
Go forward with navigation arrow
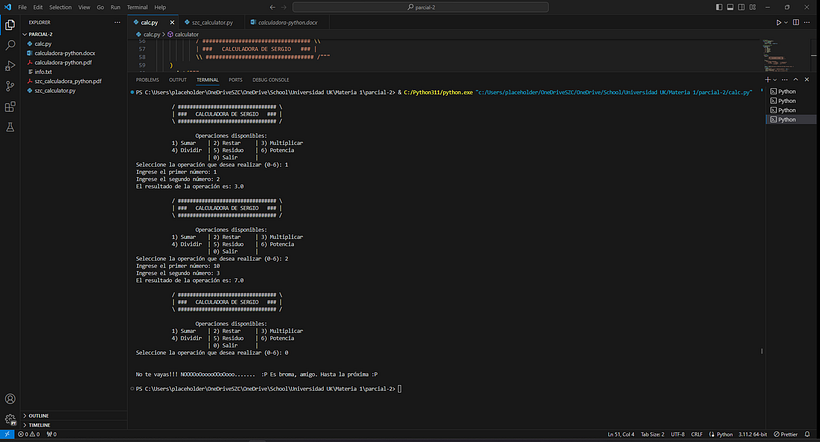pyautogui.click(x=284, y=7)
